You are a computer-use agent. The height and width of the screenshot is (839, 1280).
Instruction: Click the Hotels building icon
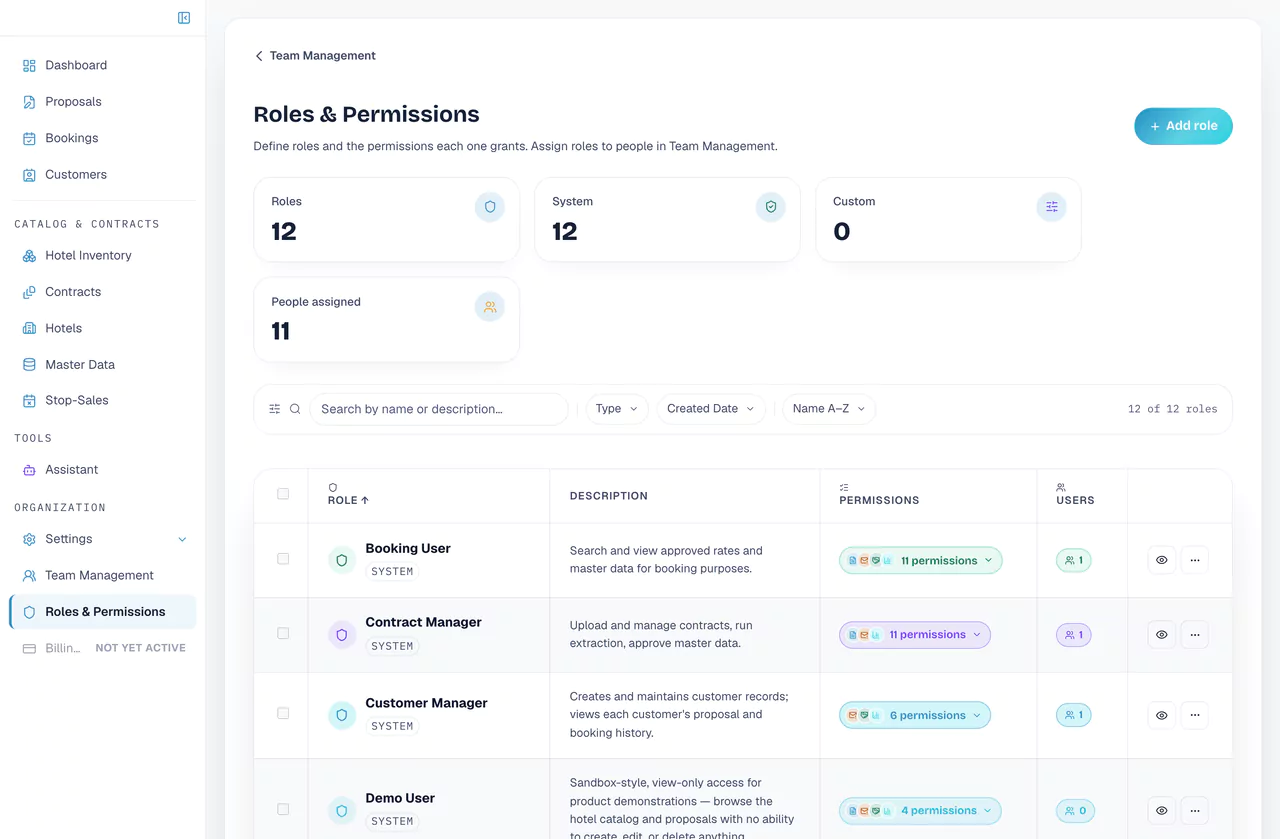(29, 328)
